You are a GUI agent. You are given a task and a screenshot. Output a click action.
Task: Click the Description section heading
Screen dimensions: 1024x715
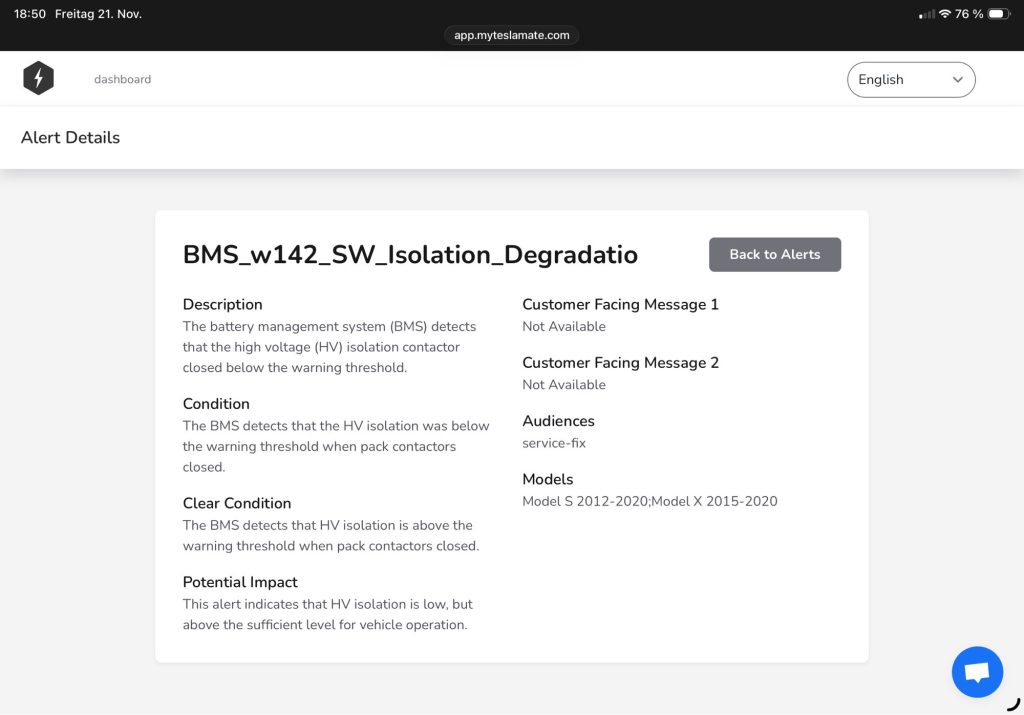click(222, 305)
